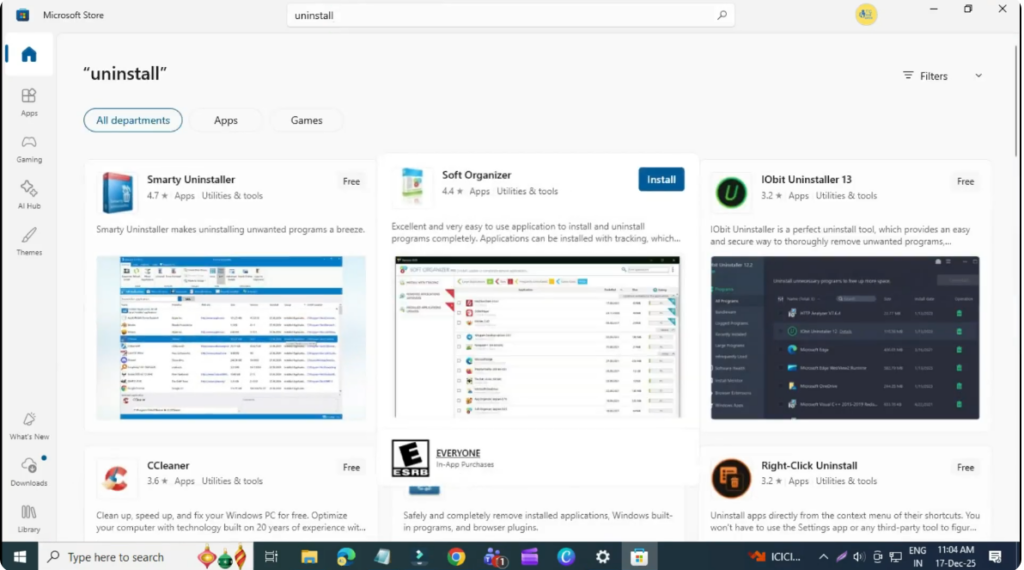This screenshot has height=570, width=1024.
Task: Click the taskbar volume icon
Action: [x=859, y=557]
